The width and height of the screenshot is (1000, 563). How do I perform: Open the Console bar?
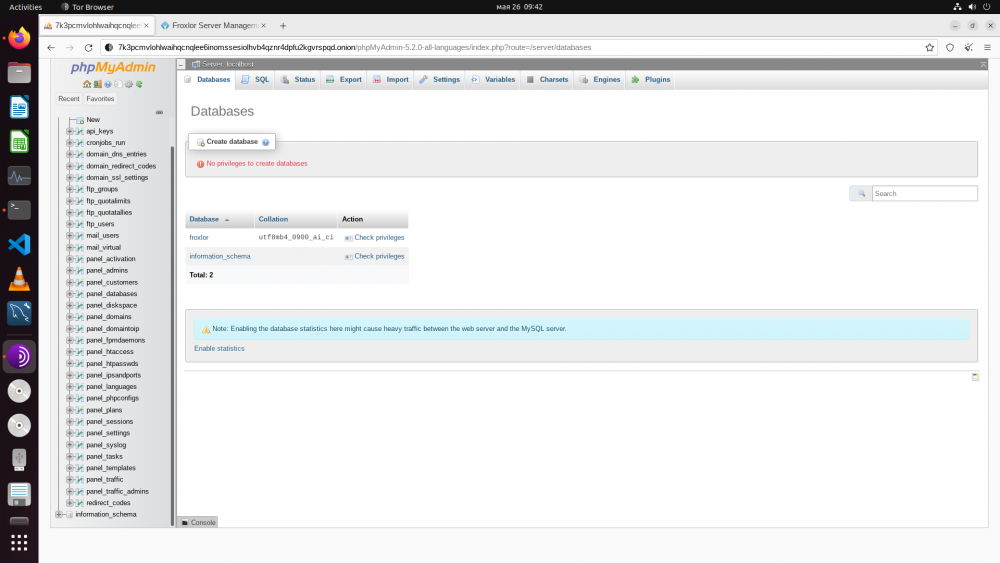coord(198,522)
